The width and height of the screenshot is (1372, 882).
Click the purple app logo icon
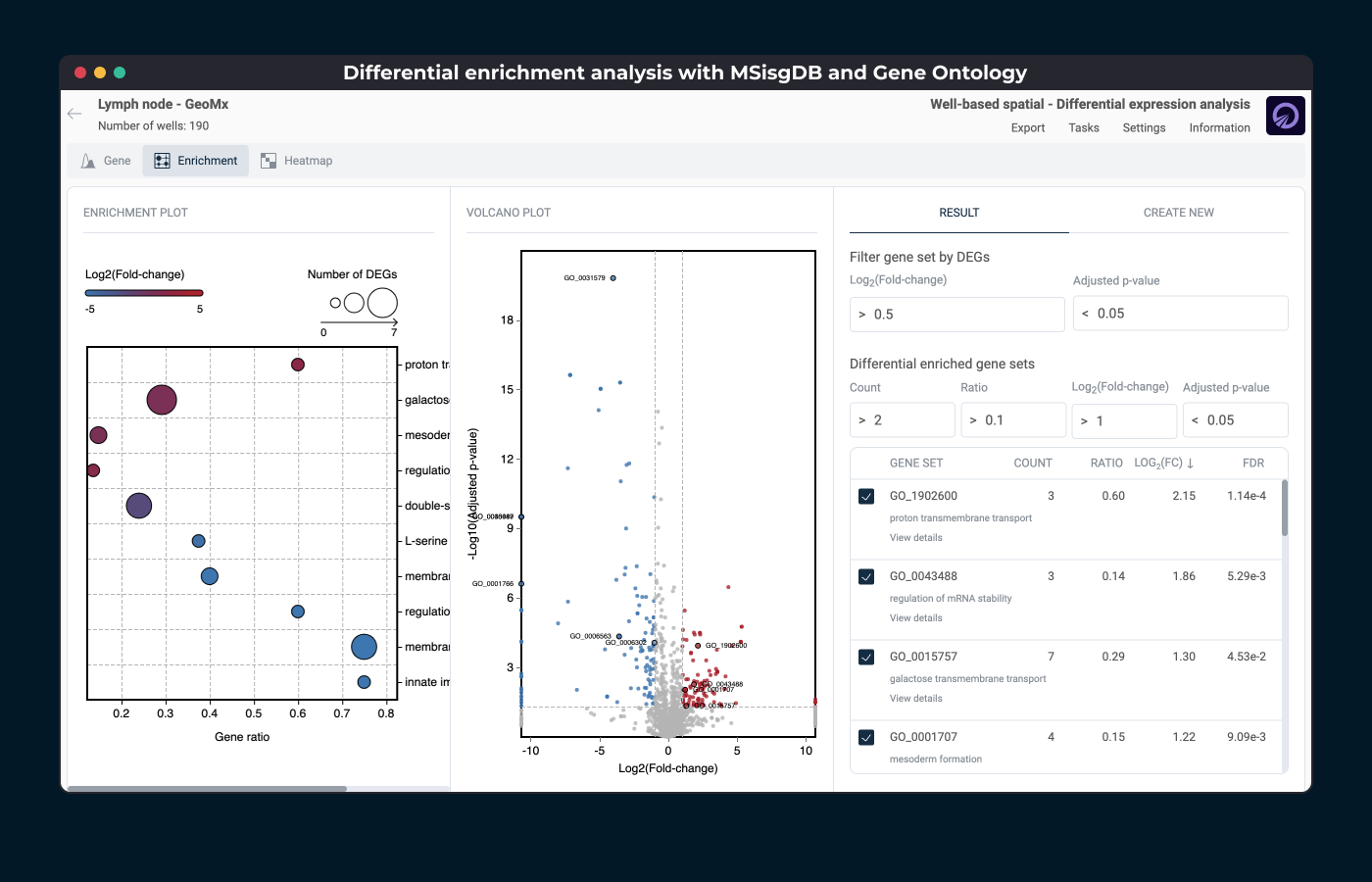tap(1285, 116)
